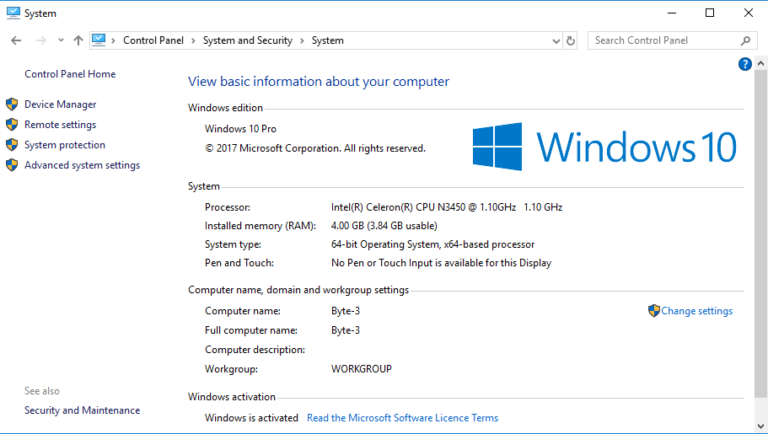This screenshot has width=768, height=434.
Task: Select the processor value 'Intel(R) Celeron(R) CPU N3450'
Action: click(x=398, y=207)
